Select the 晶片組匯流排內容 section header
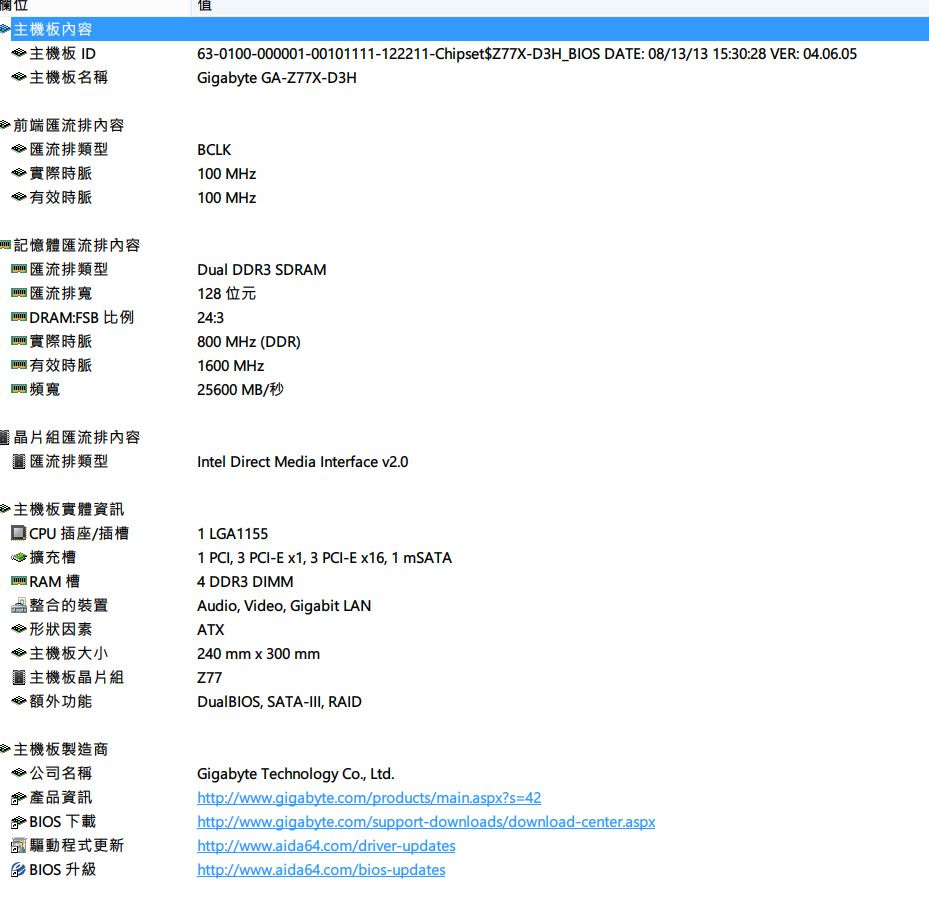This screenshot has height=901, width=929. point(77,437)
